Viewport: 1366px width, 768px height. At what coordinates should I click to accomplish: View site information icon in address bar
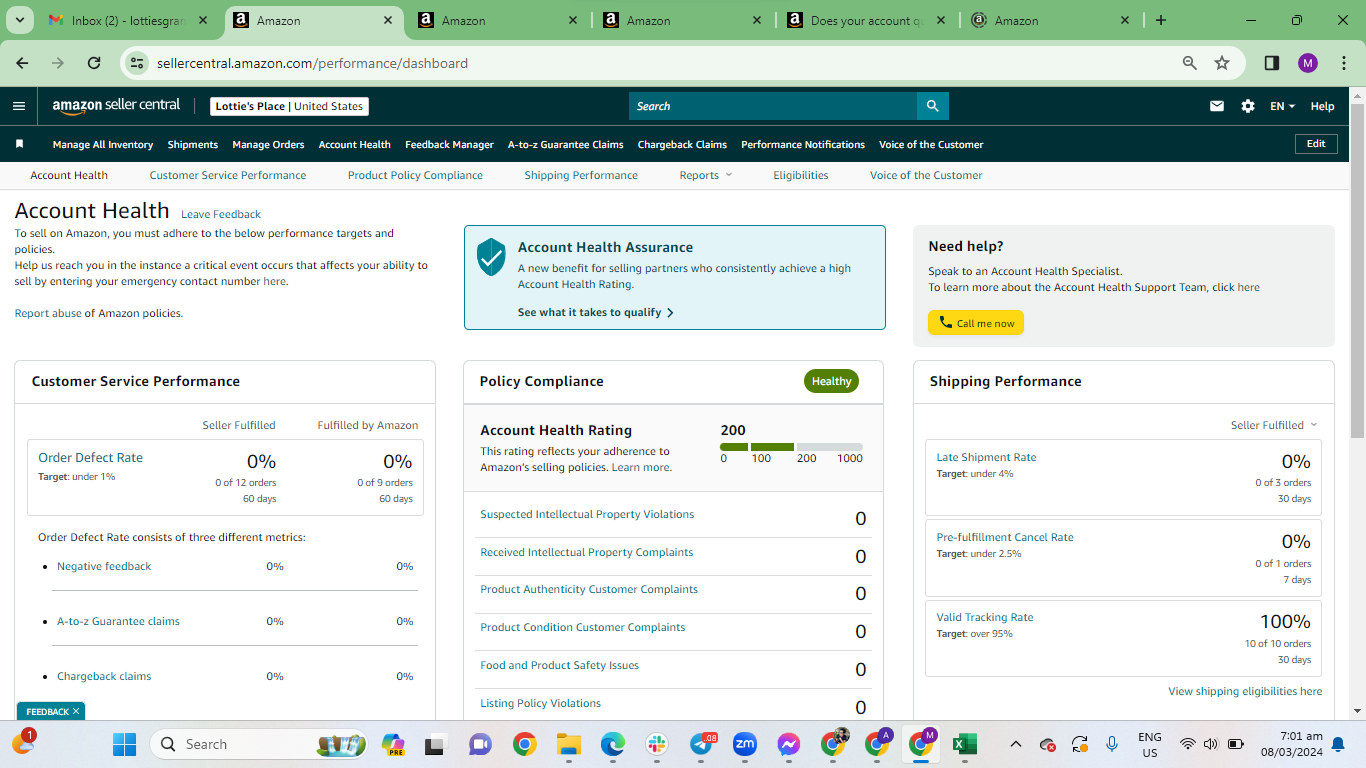click(x=138, y=63)
